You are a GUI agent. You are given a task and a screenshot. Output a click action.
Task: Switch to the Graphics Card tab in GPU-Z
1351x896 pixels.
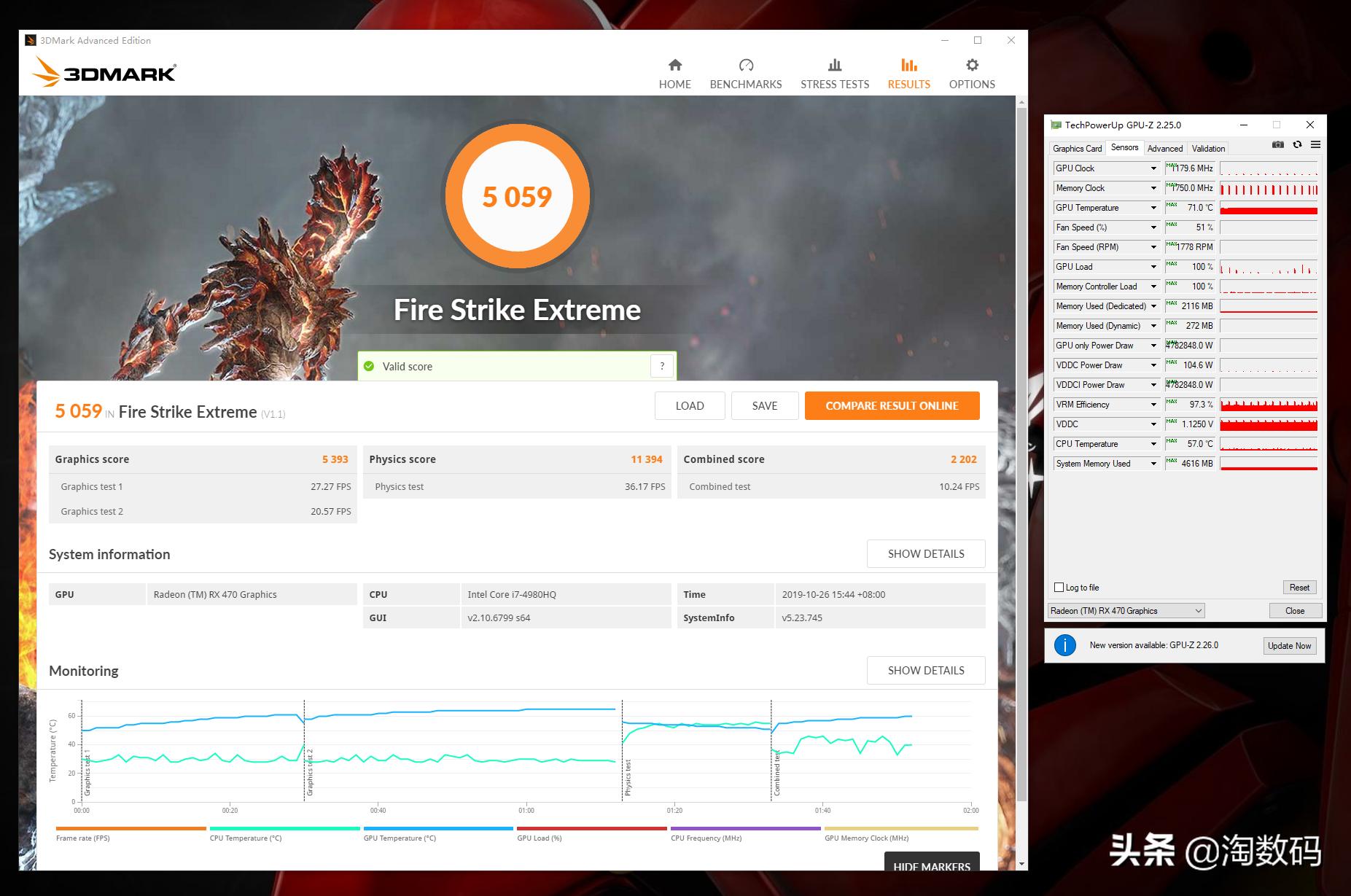pyautogui.click(x=1076, y=148)
